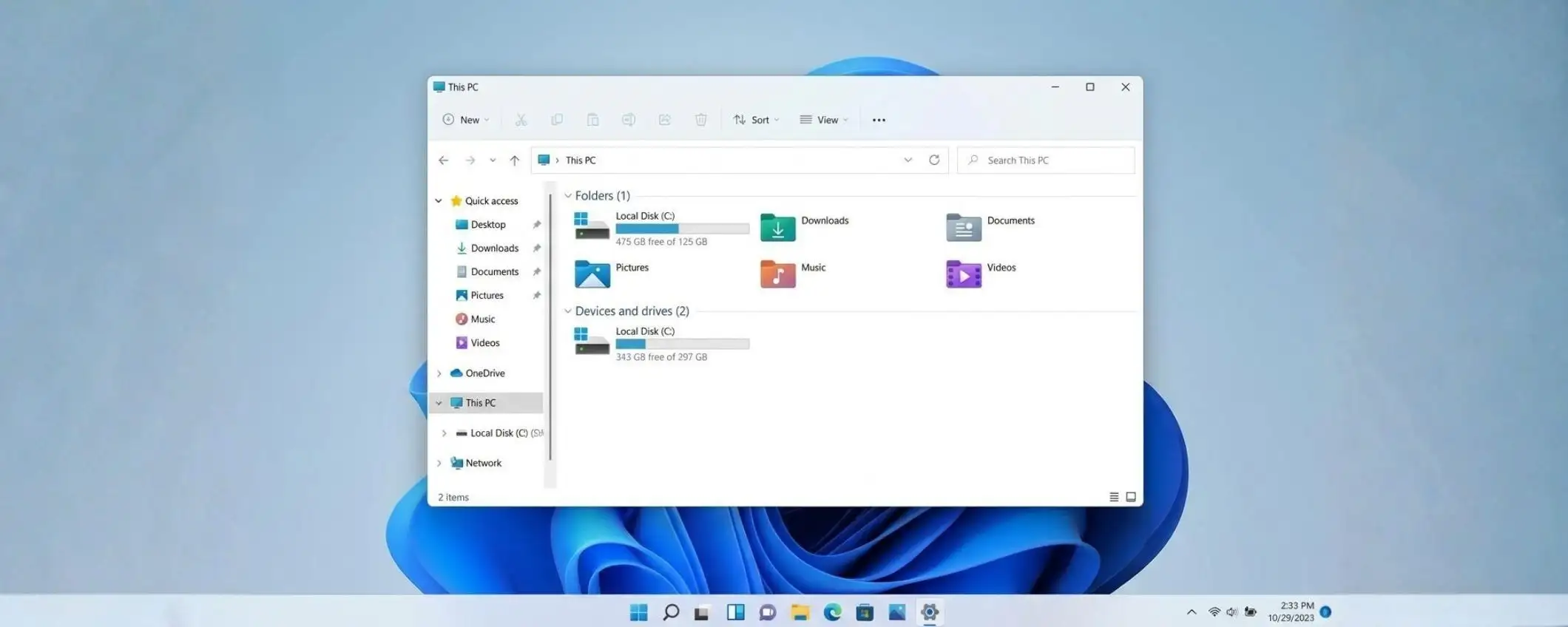Image resolution: width=1568 pixels, height=627 pixels.
Task: Open the Sort dropdown menu
Action: point(756,120)
